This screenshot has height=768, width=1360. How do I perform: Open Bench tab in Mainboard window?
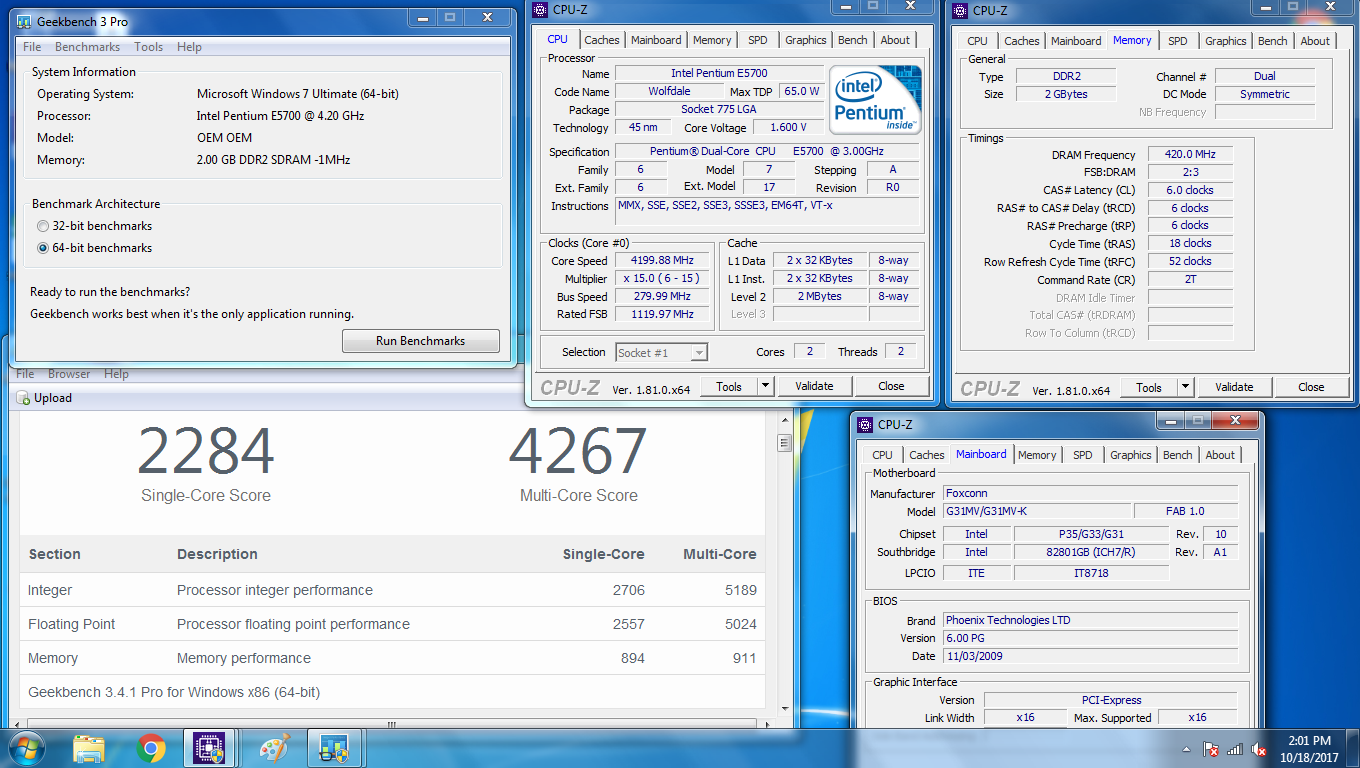tap(1177, 455)
